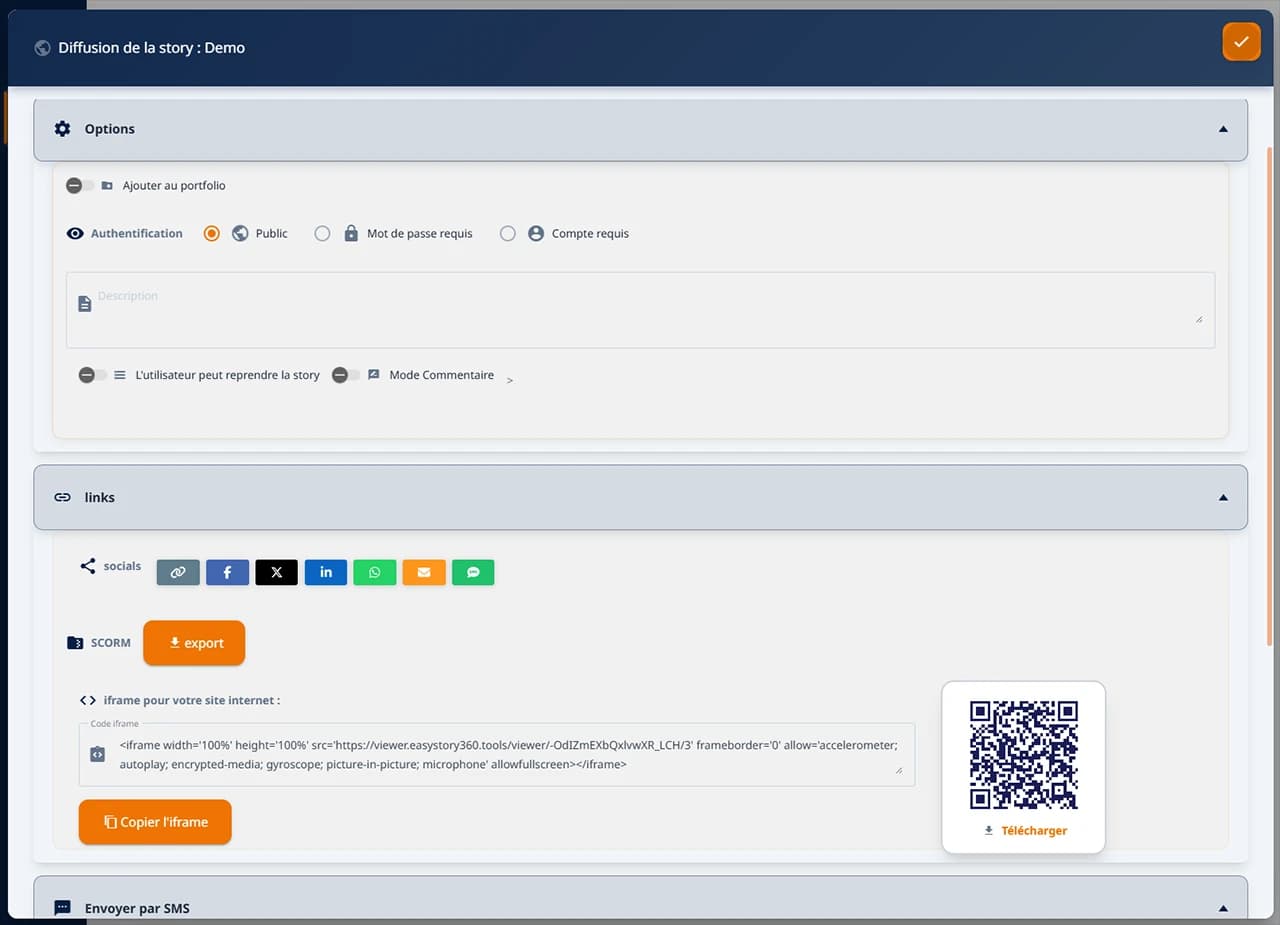This screenshot has height=925, width=1280.
Task: Export the story as SCORM
Action: [x=194, y=643]
